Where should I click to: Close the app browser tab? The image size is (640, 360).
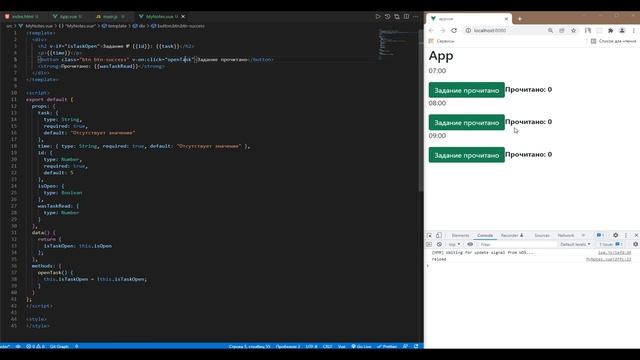(506, 19)
